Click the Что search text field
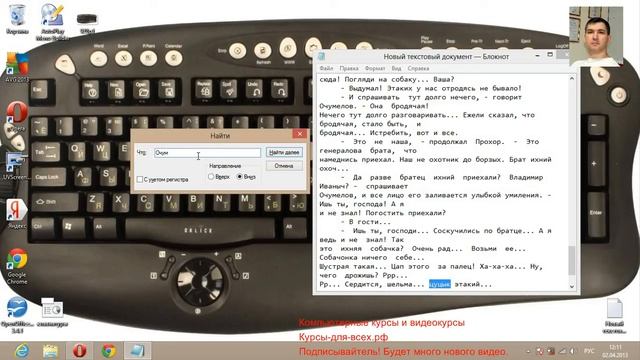 (x=207, y=153)
